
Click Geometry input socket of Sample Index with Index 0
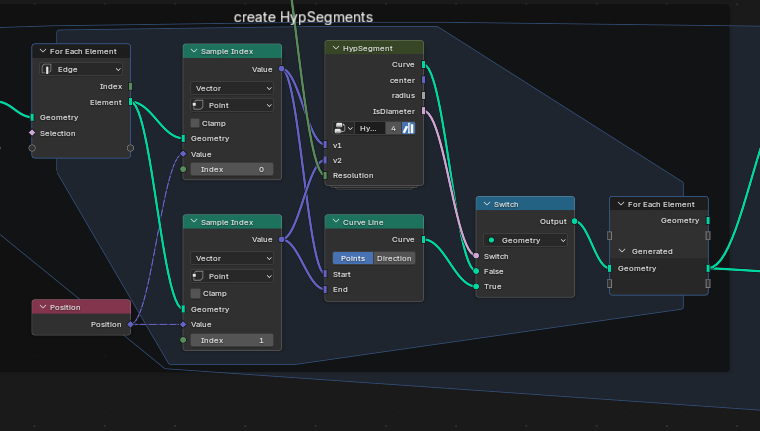(x=183, y=139)
